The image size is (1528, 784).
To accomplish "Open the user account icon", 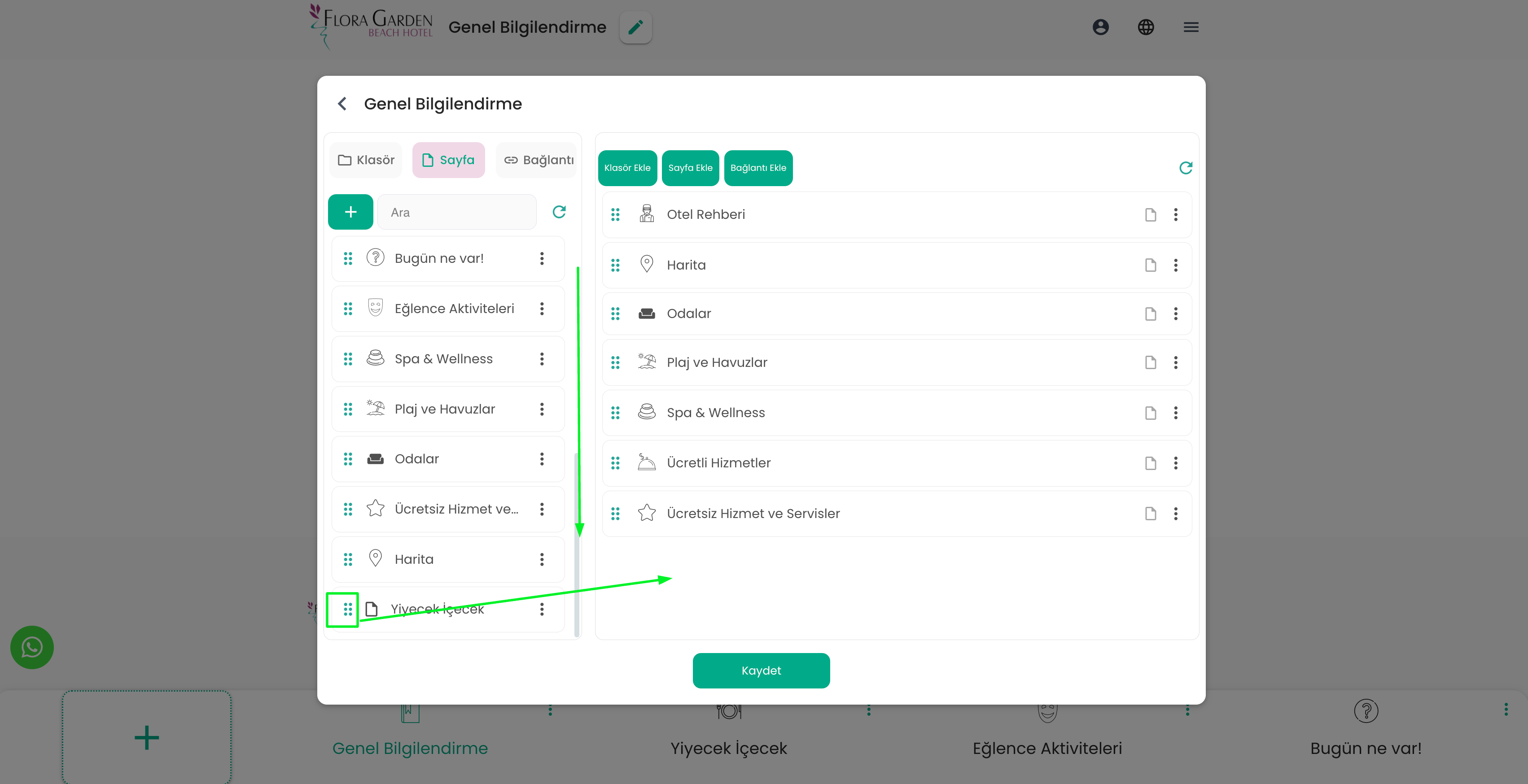I will pos(1100,27).
